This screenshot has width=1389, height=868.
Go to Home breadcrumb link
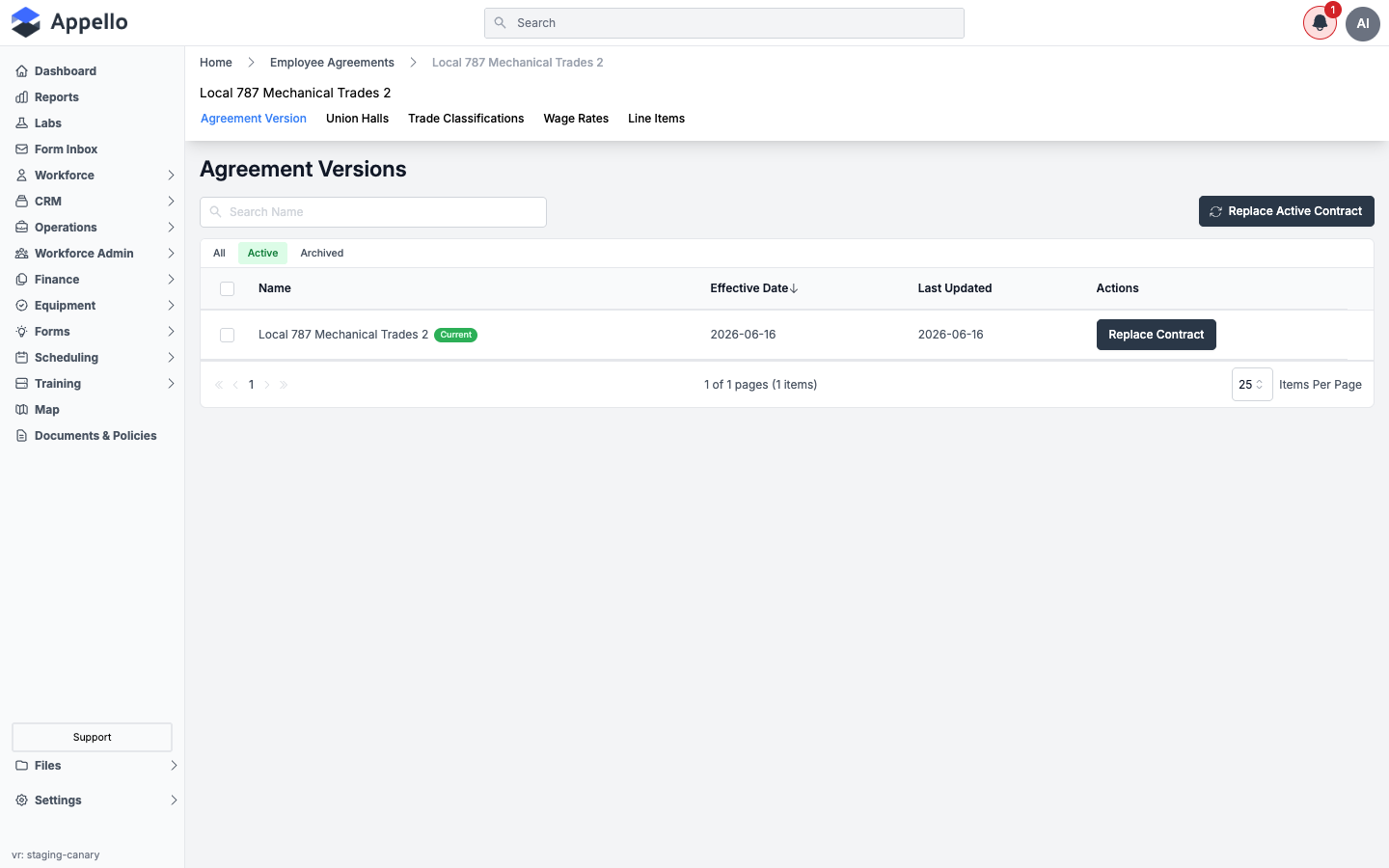pyautogui.click(x=216, y=63)
